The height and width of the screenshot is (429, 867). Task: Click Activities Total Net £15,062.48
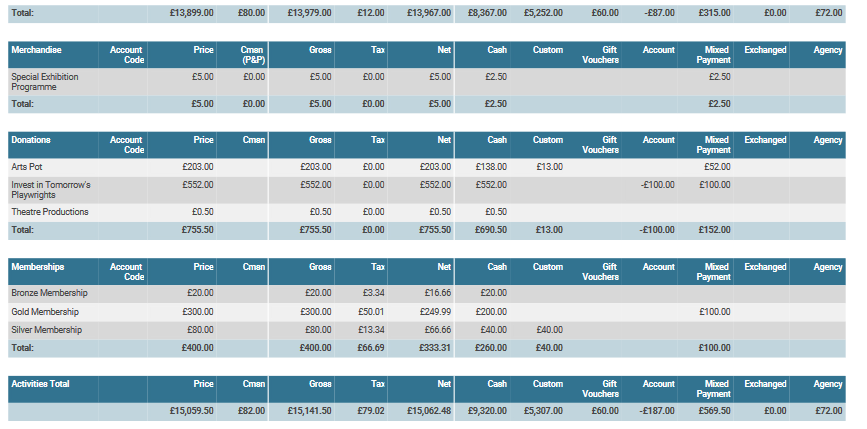pyautogui.click(x=429, y=411)
